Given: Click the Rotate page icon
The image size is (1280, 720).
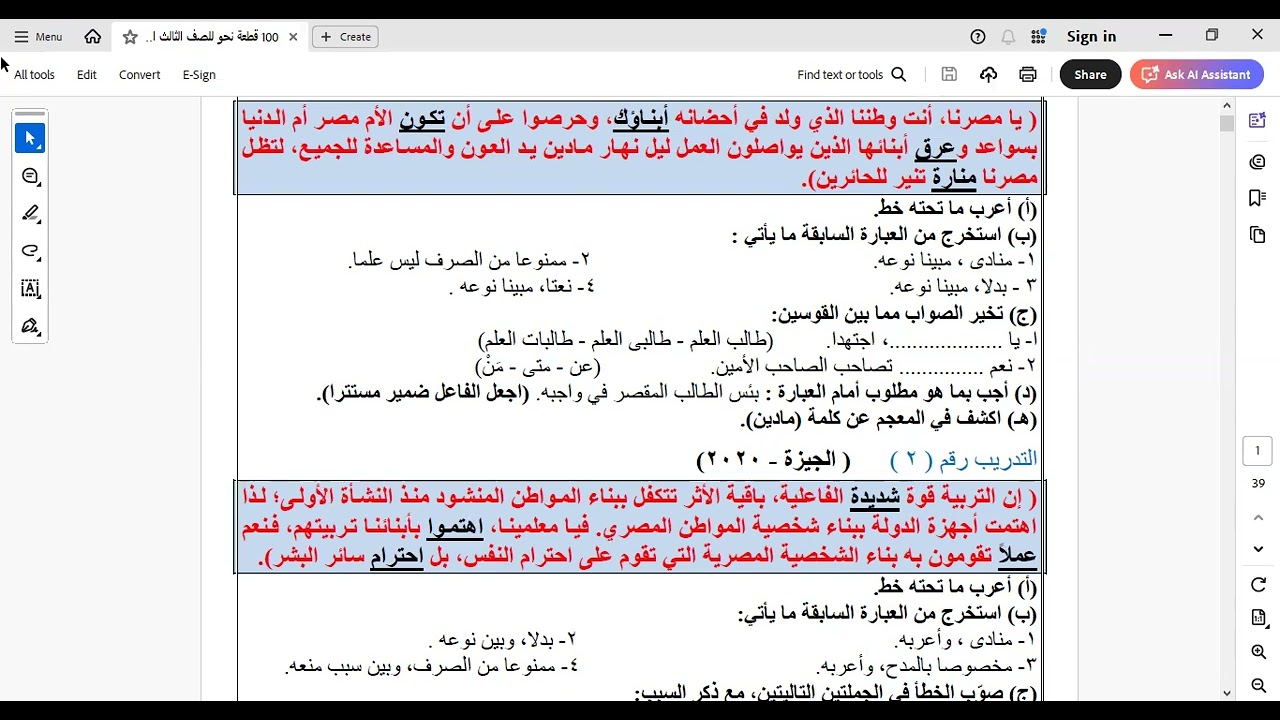Looking at the screenshot, I should click(x=1258, y=585).
